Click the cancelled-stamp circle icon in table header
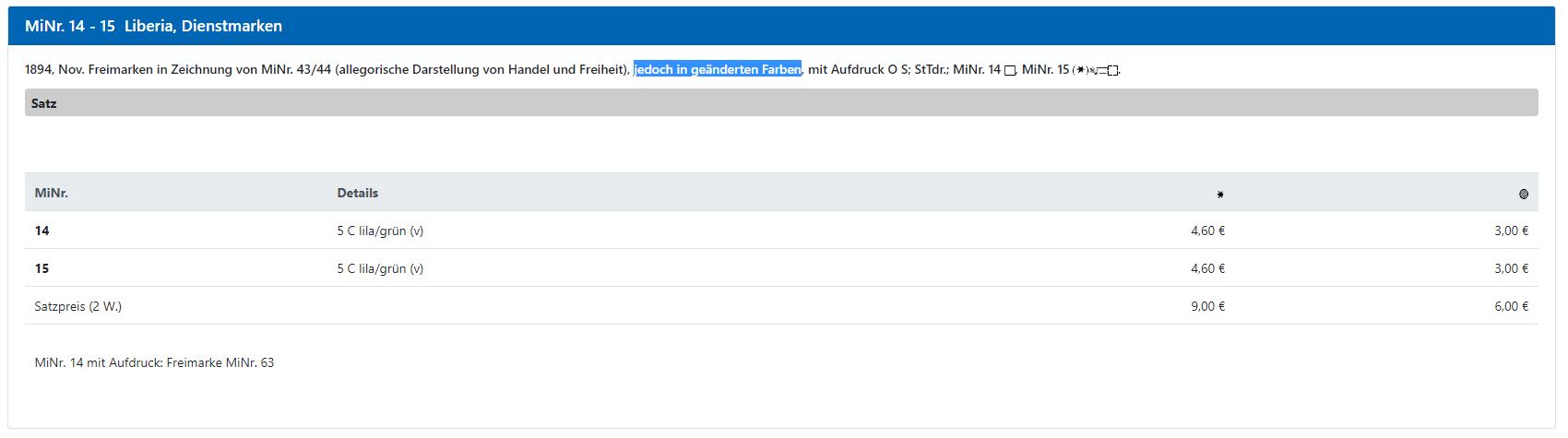Viewport: 1568px width, 438px height. click(x=1523, y=195)
